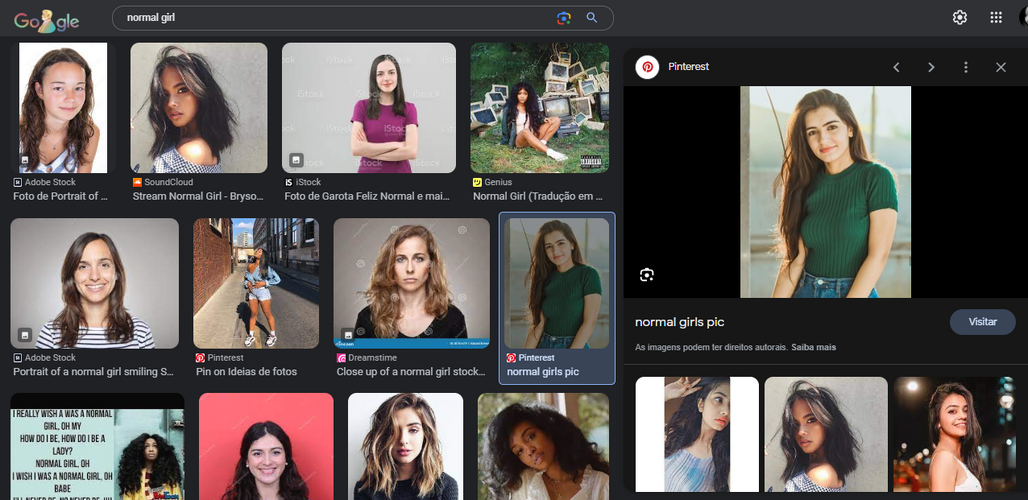Go to next image in preview panel
This screenshot has height=500, width=1028.
931,67
